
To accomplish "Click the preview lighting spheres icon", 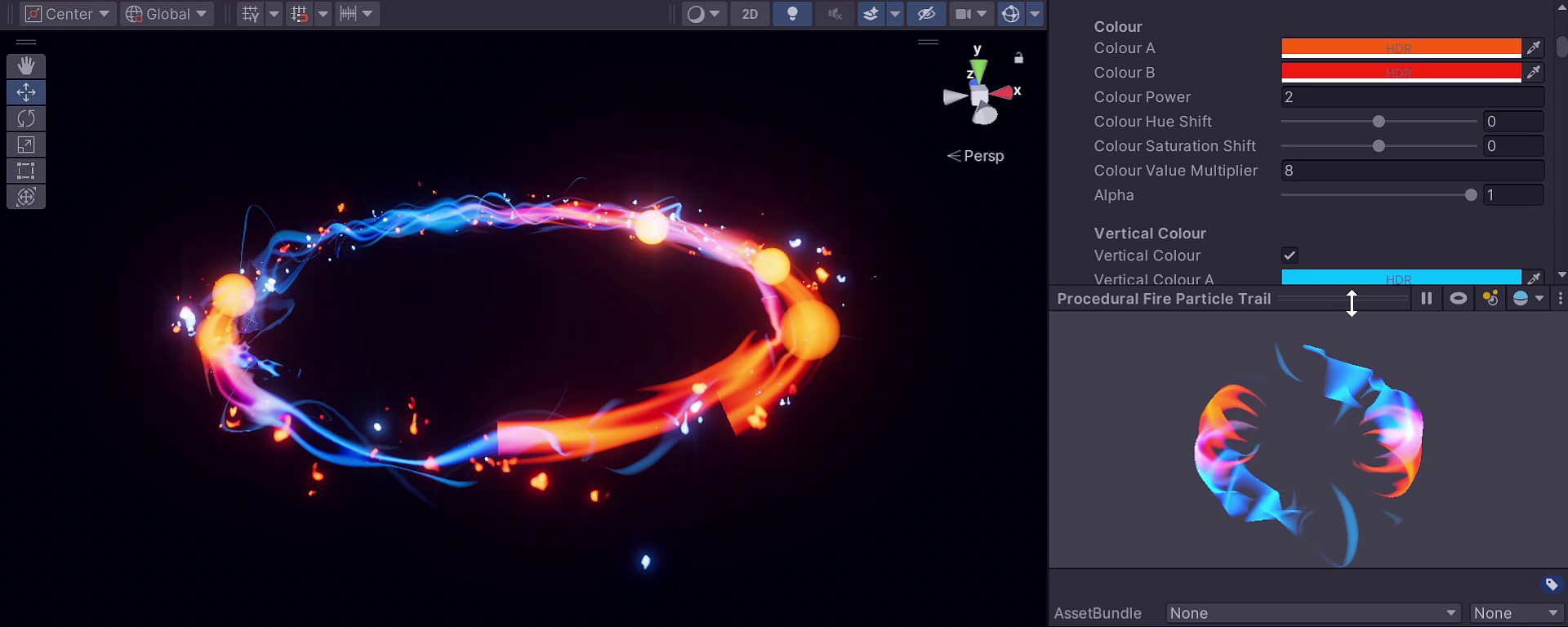I will [1490, 299].
